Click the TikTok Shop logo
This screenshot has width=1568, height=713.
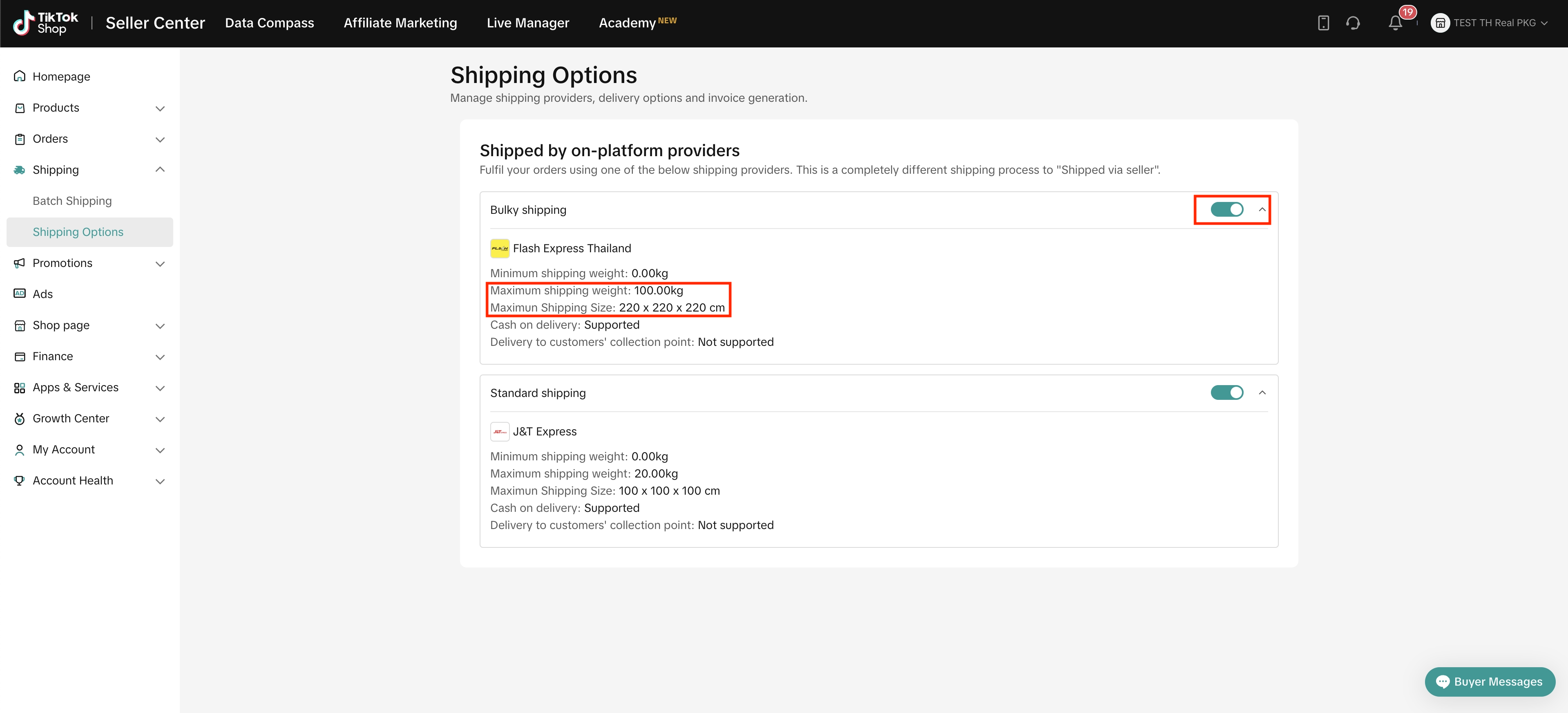pos(46,23)
